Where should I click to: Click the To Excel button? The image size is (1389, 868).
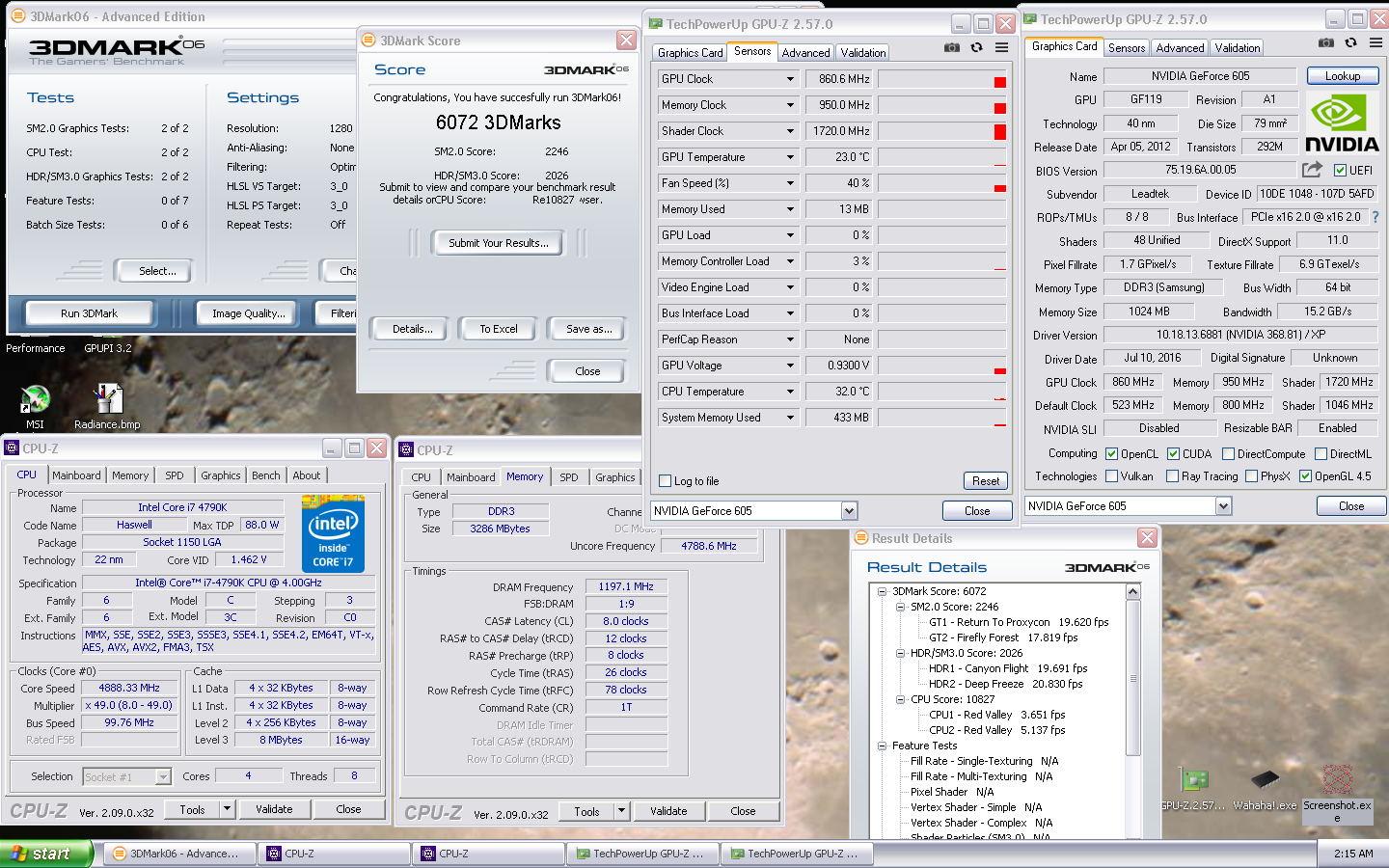coord(499,329)
